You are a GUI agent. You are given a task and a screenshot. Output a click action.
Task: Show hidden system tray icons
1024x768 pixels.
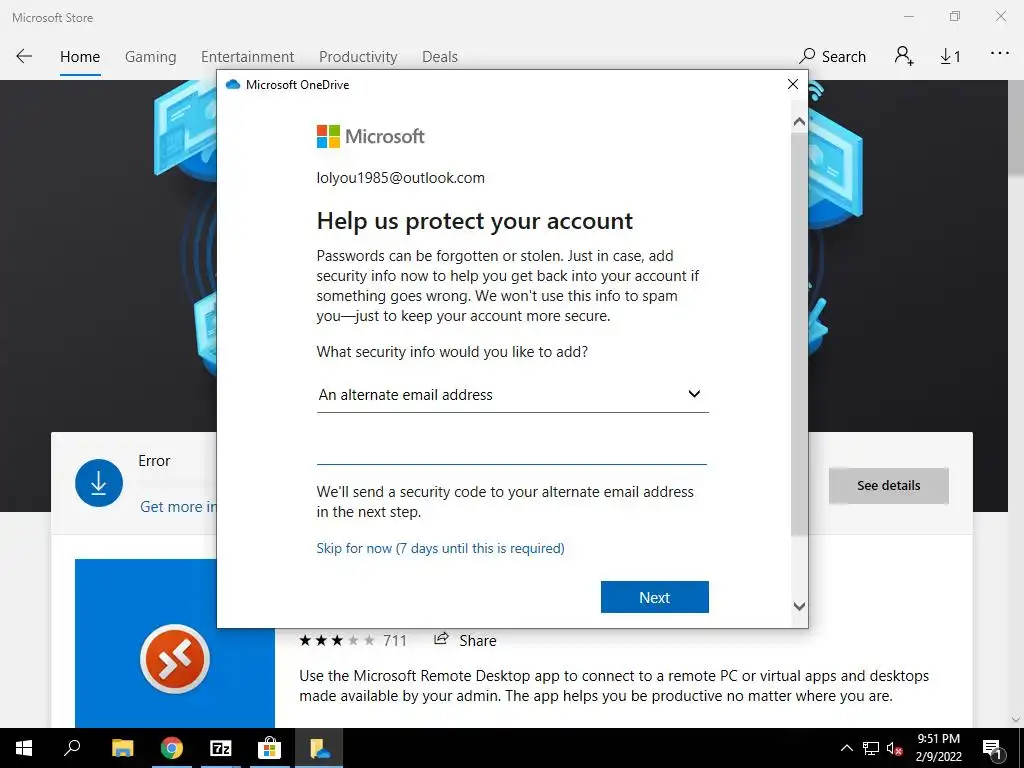click(x=846, y=748)
